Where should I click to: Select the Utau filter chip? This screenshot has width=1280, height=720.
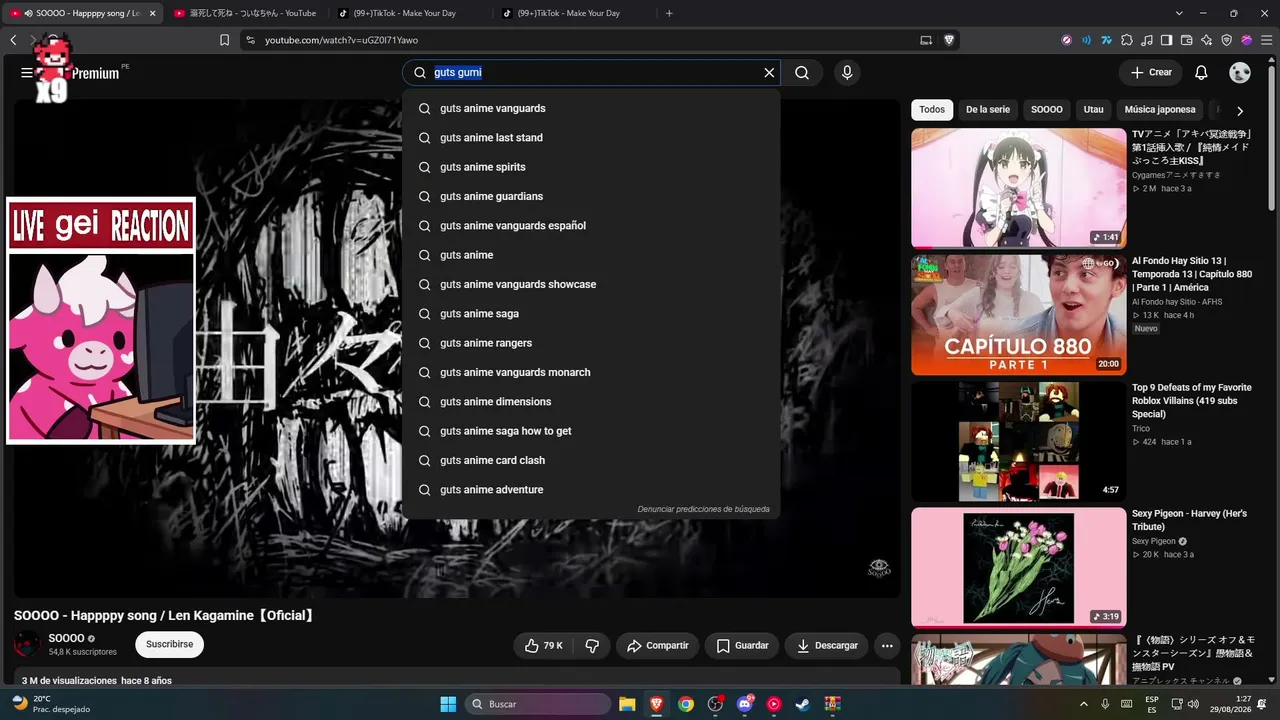coord(1094,110)
